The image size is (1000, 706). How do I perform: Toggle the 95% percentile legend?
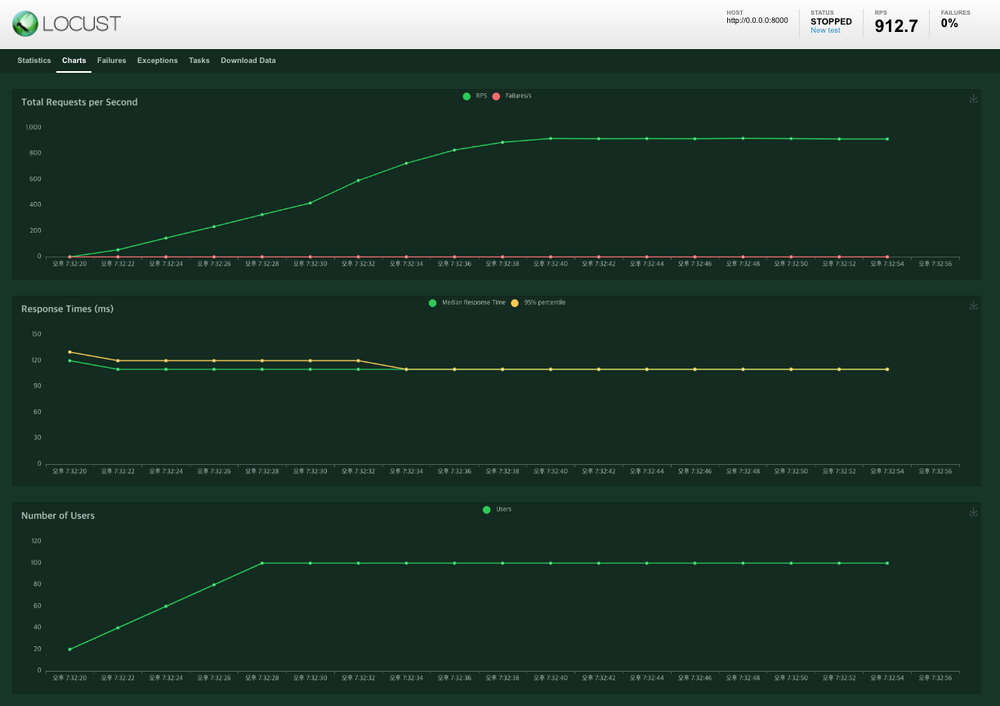(538, 302)
